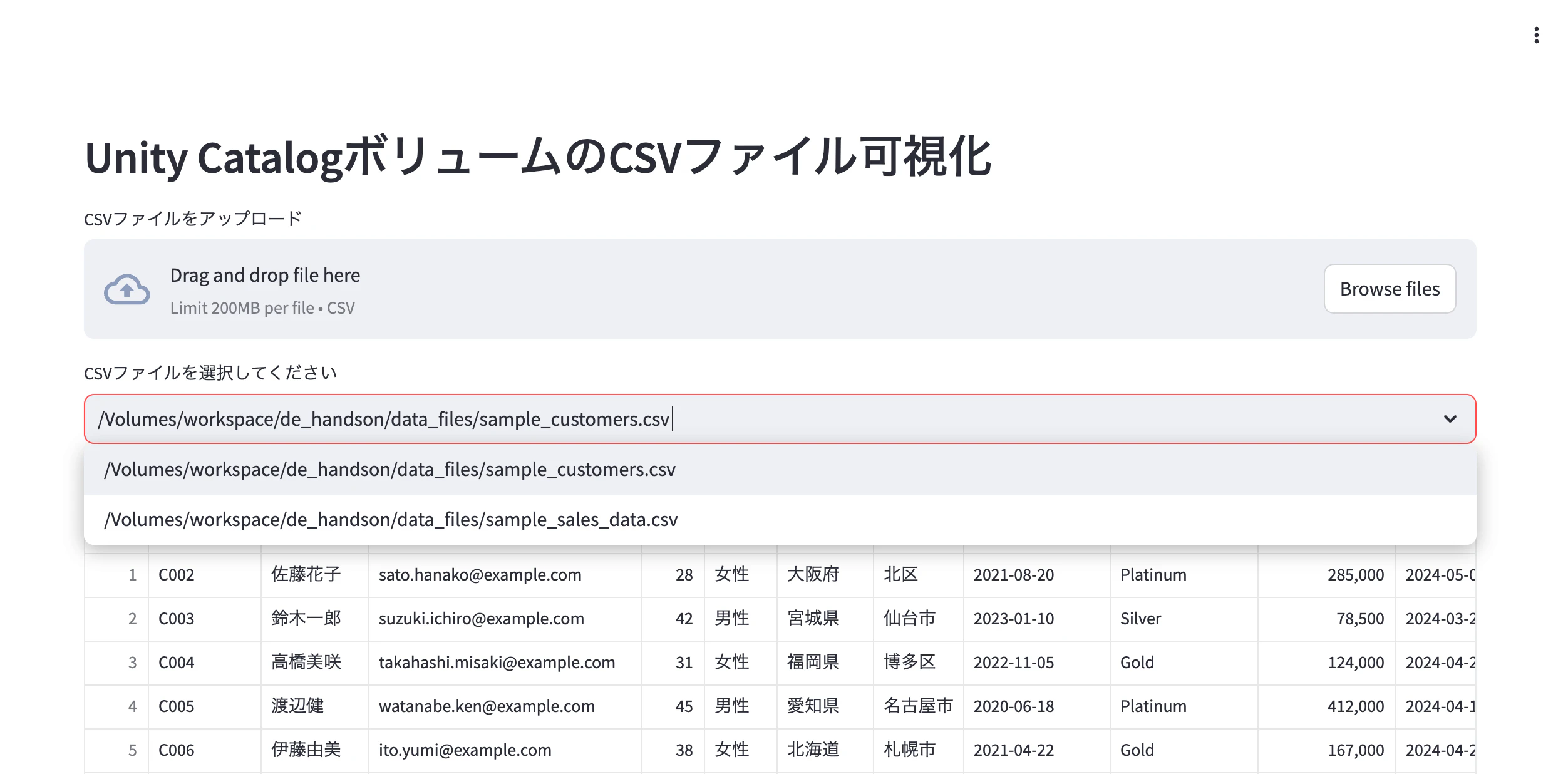The image size is (1568, 774).
Task: Click the page title heading
Action: point(538,157)
